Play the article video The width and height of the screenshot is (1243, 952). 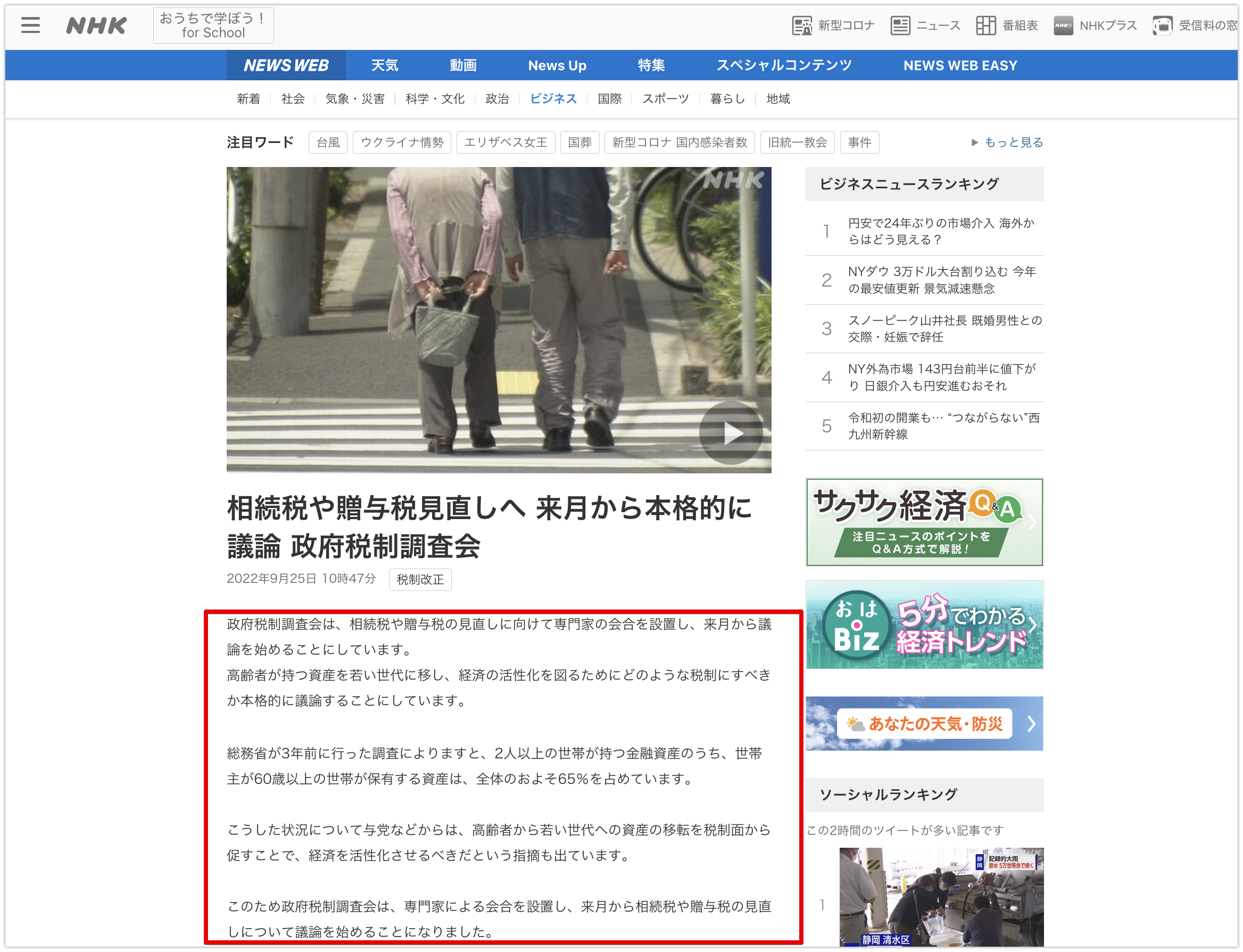click(731, 433)
